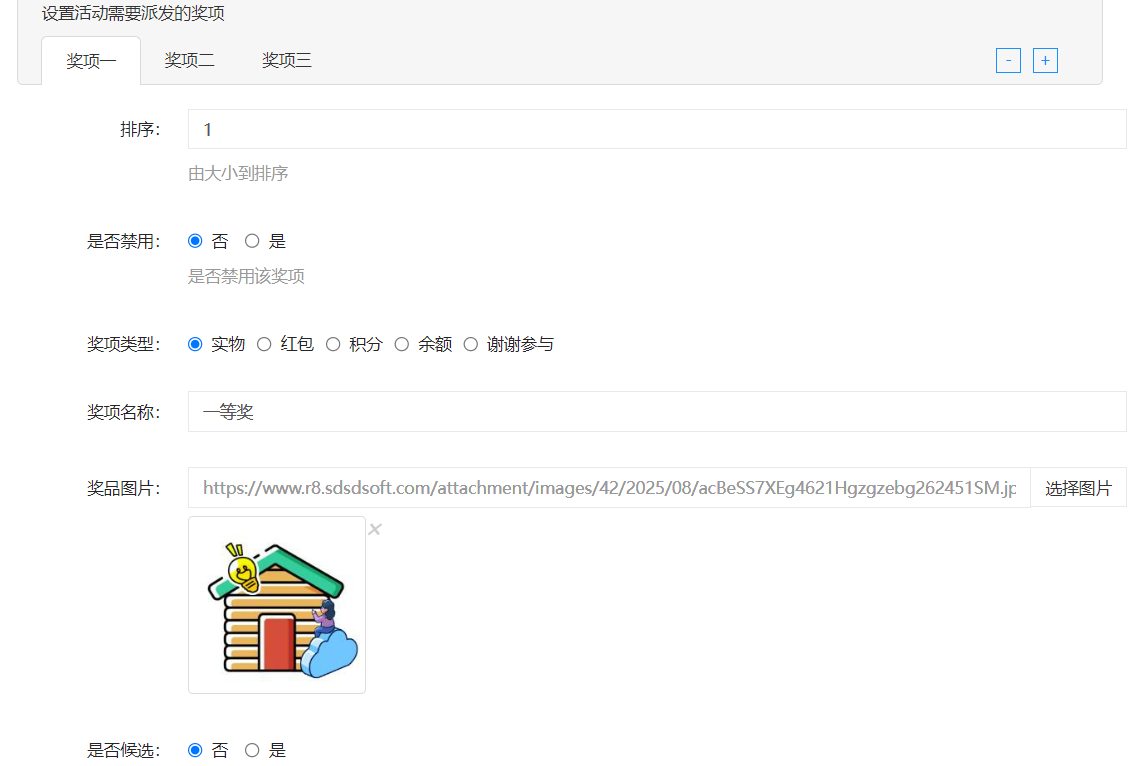1130x766 pixels.
Task: Switch to the 奖项三 tab
Action: point(286,60)
